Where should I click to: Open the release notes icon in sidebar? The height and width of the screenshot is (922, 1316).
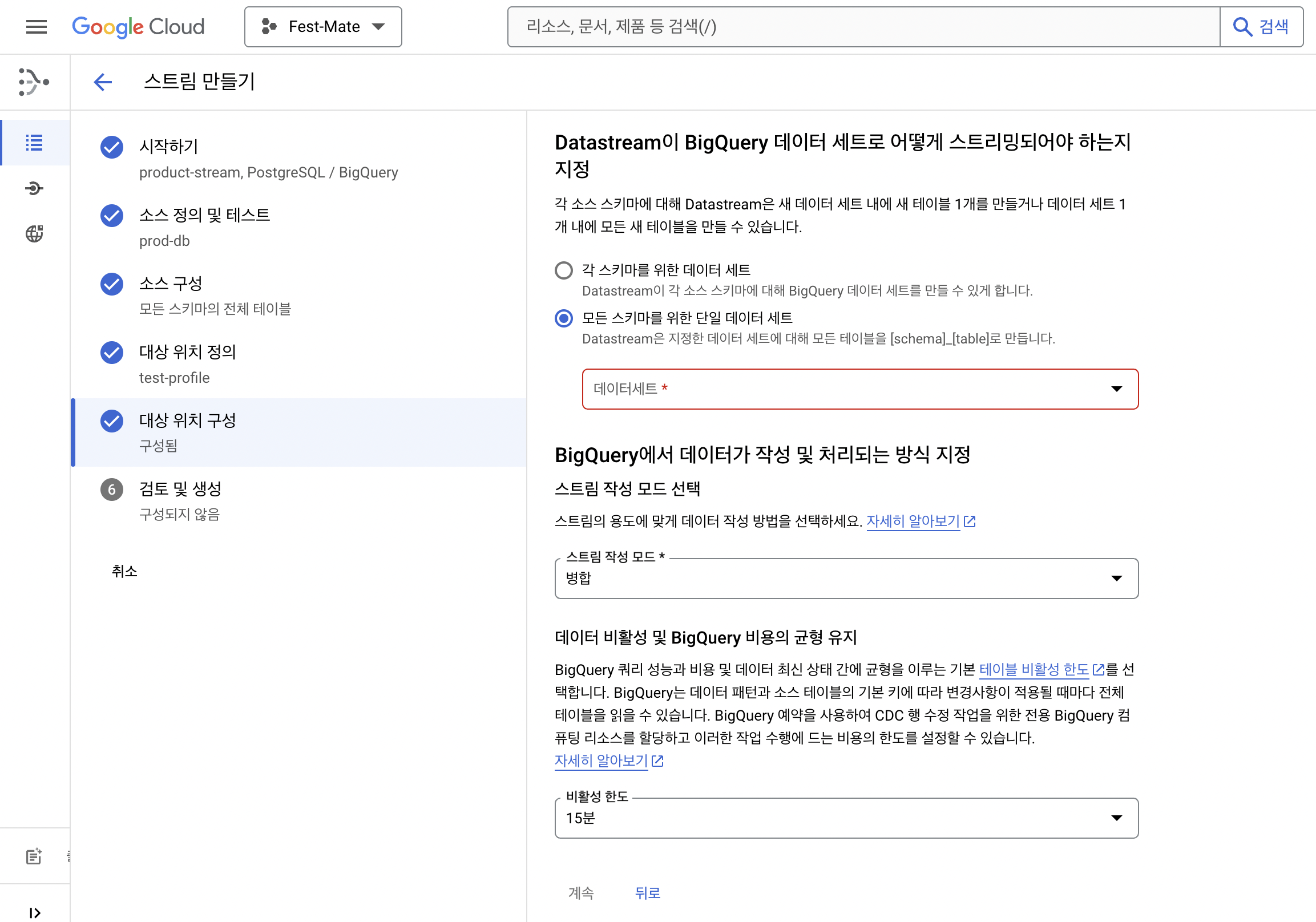click(x=34, y=856)
